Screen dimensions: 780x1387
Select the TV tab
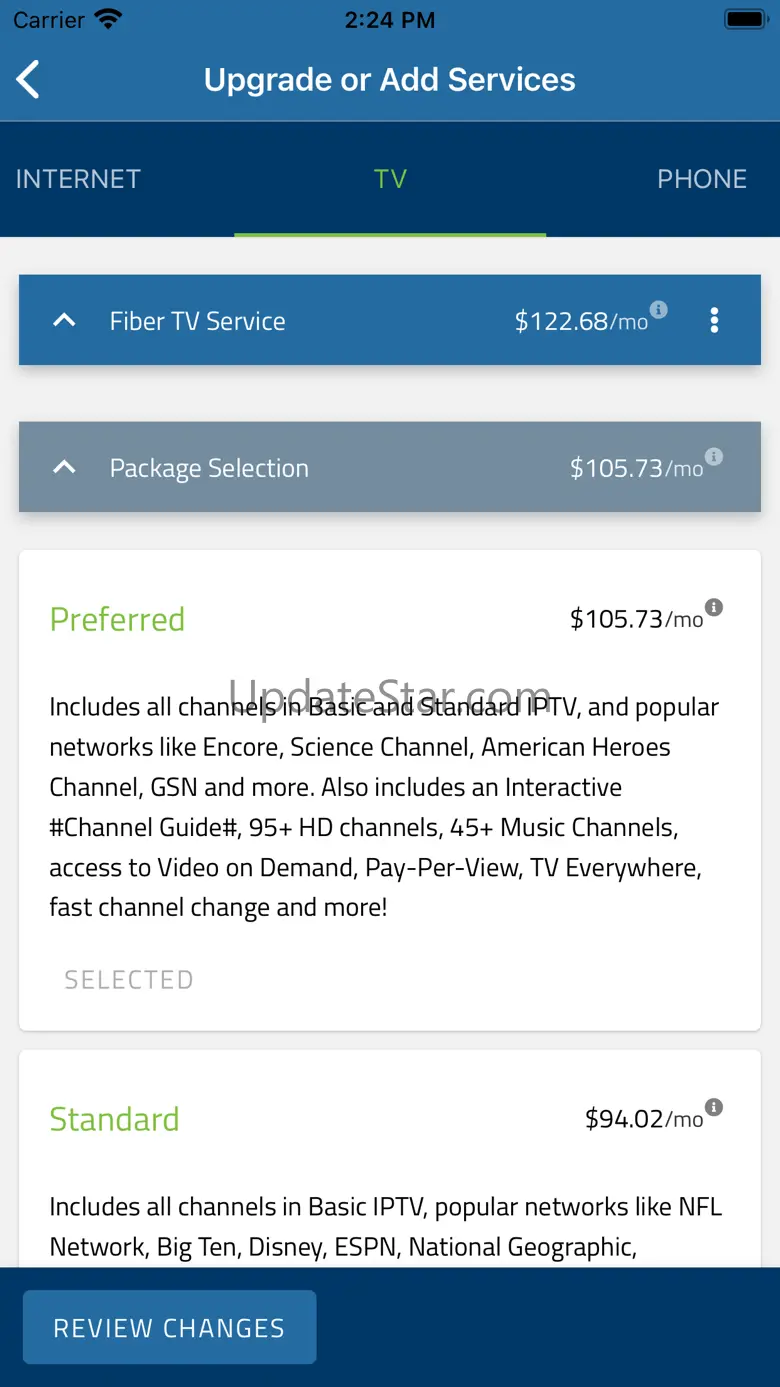click(x=390, y=179)
